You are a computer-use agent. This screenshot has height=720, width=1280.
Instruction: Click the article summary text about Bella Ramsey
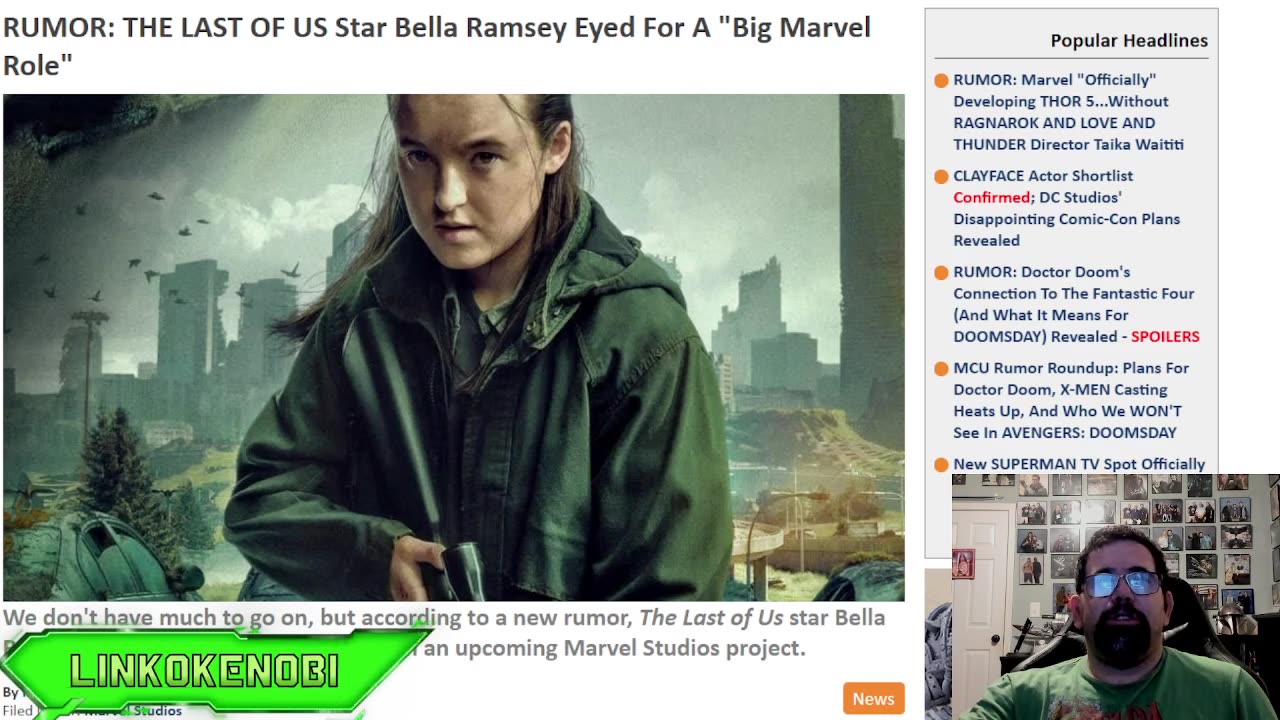click(444, 632)
